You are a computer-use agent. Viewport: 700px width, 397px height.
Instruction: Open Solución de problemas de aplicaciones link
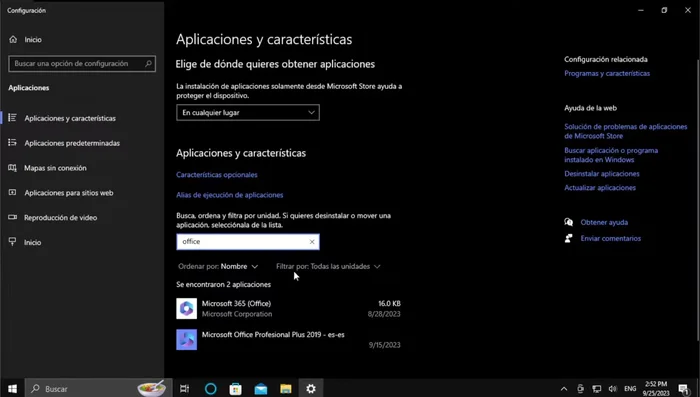click(x=625, y=131)
